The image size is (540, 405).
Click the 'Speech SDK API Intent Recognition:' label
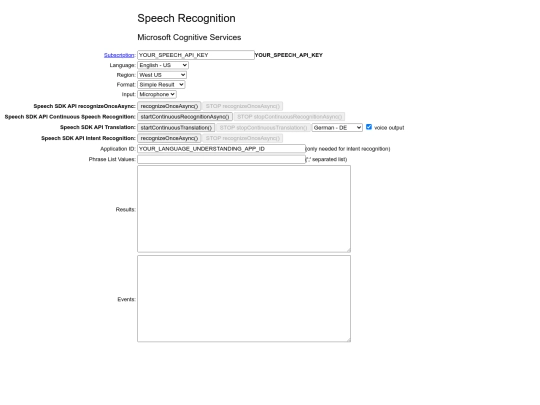(88, 138)
